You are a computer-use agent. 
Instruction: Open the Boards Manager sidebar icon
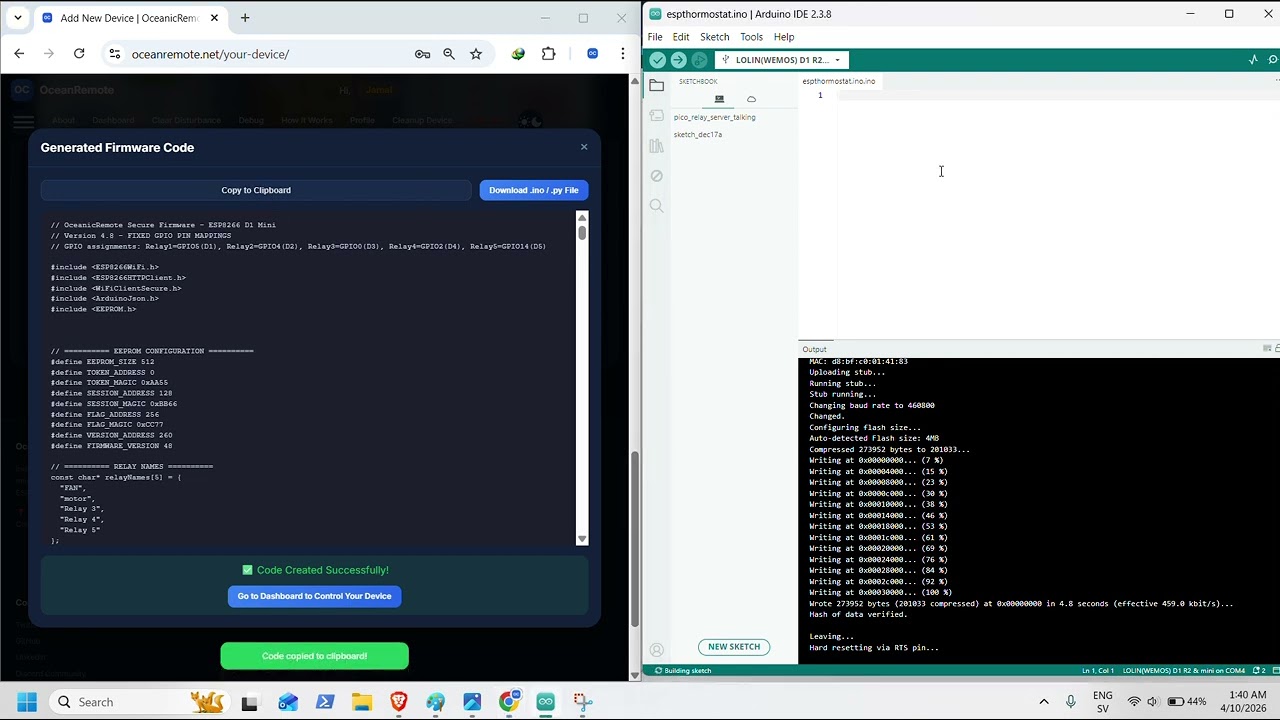pyautogui.click(x=656, y=116)
